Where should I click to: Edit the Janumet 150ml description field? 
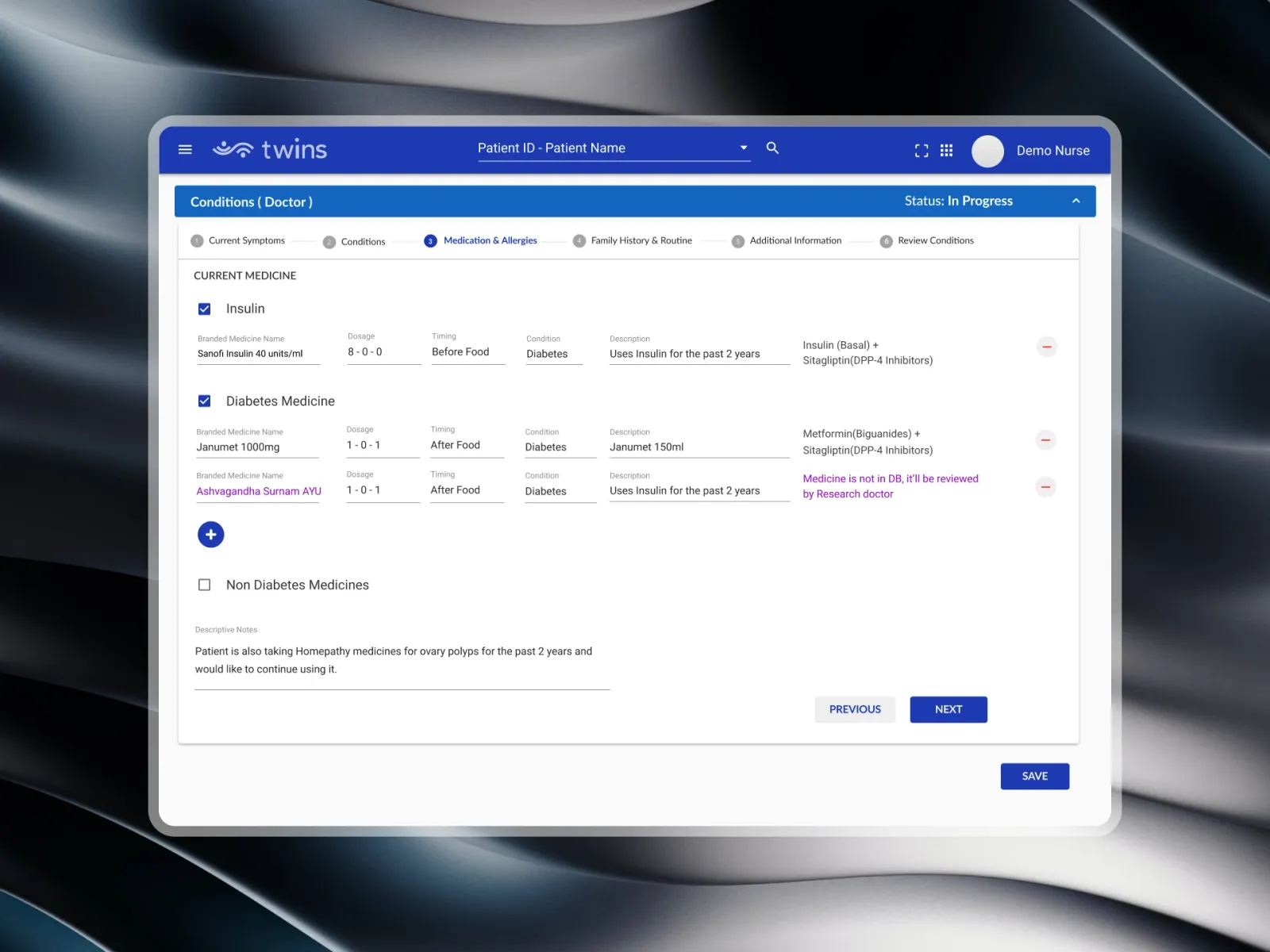(699, 442)
